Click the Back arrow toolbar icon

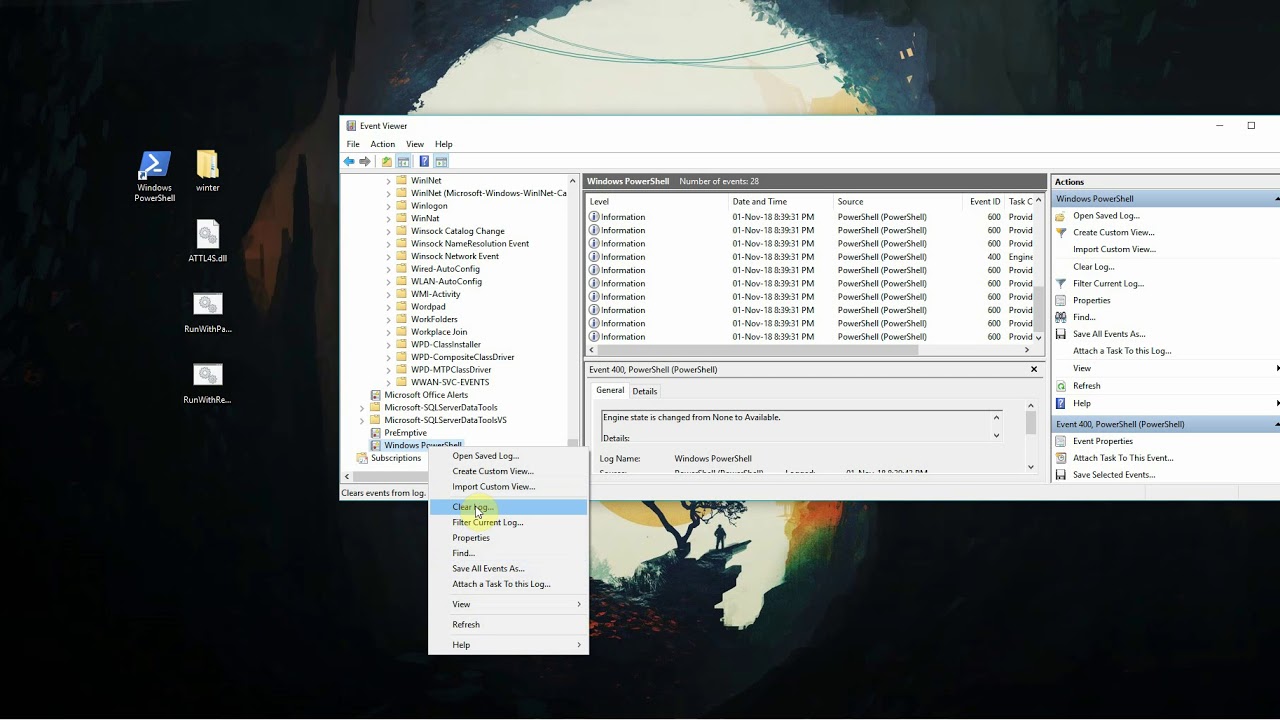pyautogui.click(x=349, y=161)
